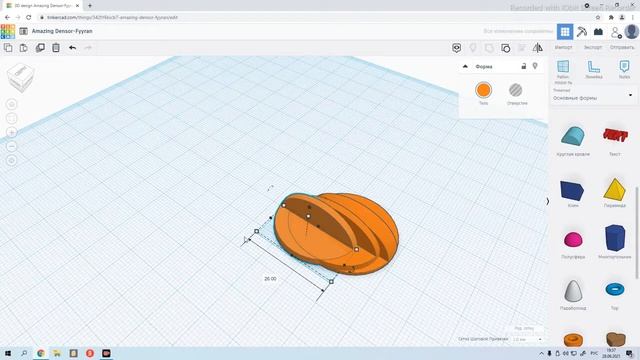Screen dimensions: 640x360
Task: Open the Blocks pickaxe mode
Action: click(x=582, y=31)
